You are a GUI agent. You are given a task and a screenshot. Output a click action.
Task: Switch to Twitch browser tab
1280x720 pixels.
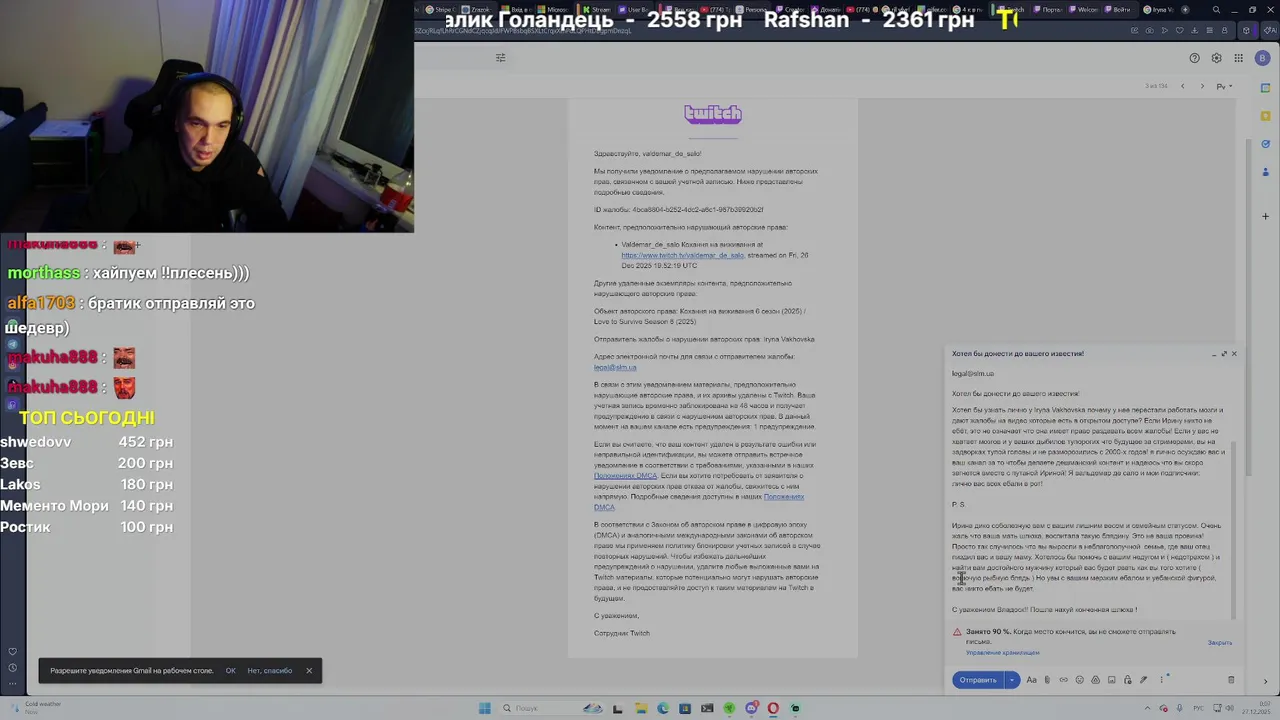tap(1012, 10)
